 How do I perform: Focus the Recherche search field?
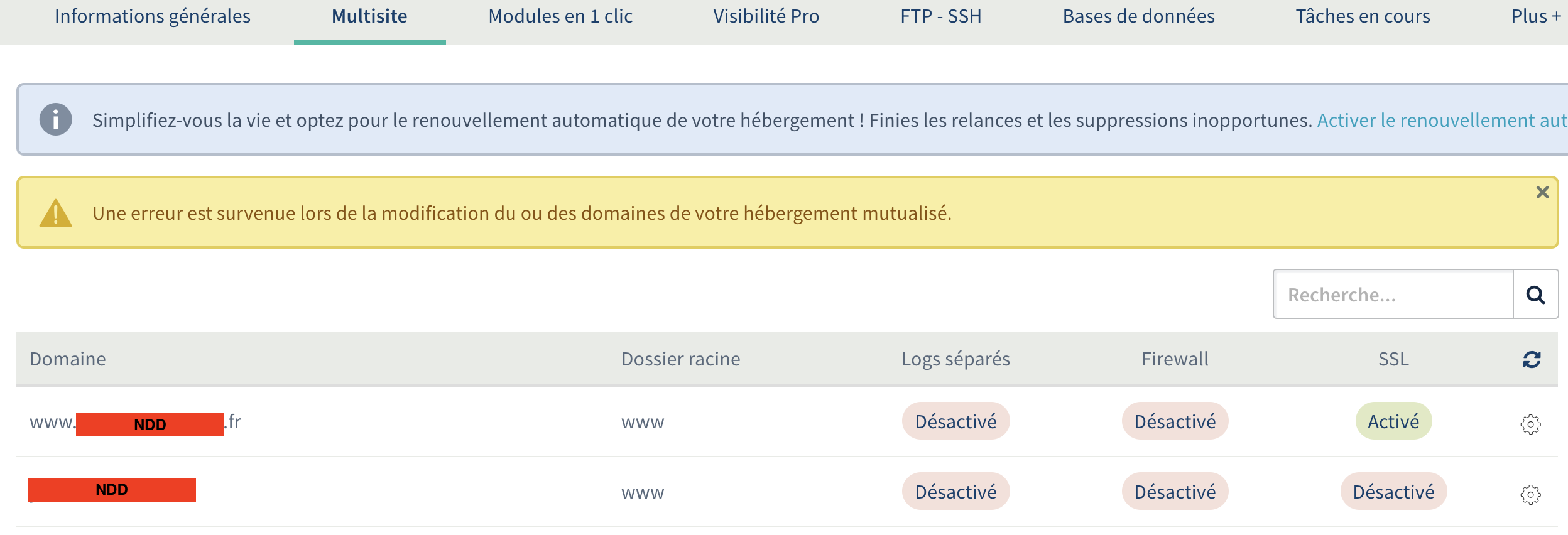(x=1393, y=295)
